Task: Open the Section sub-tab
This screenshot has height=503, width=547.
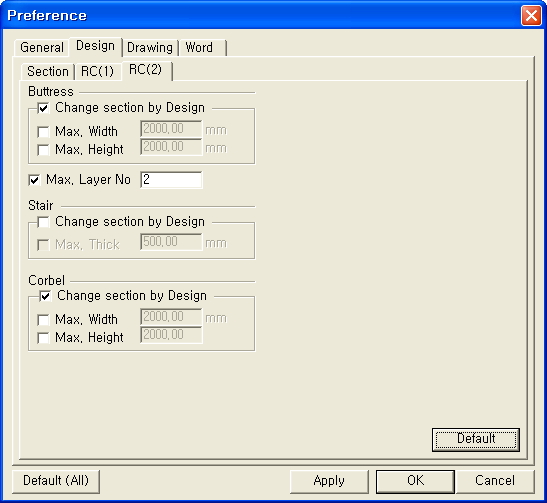Action: [x=47, y=72]
